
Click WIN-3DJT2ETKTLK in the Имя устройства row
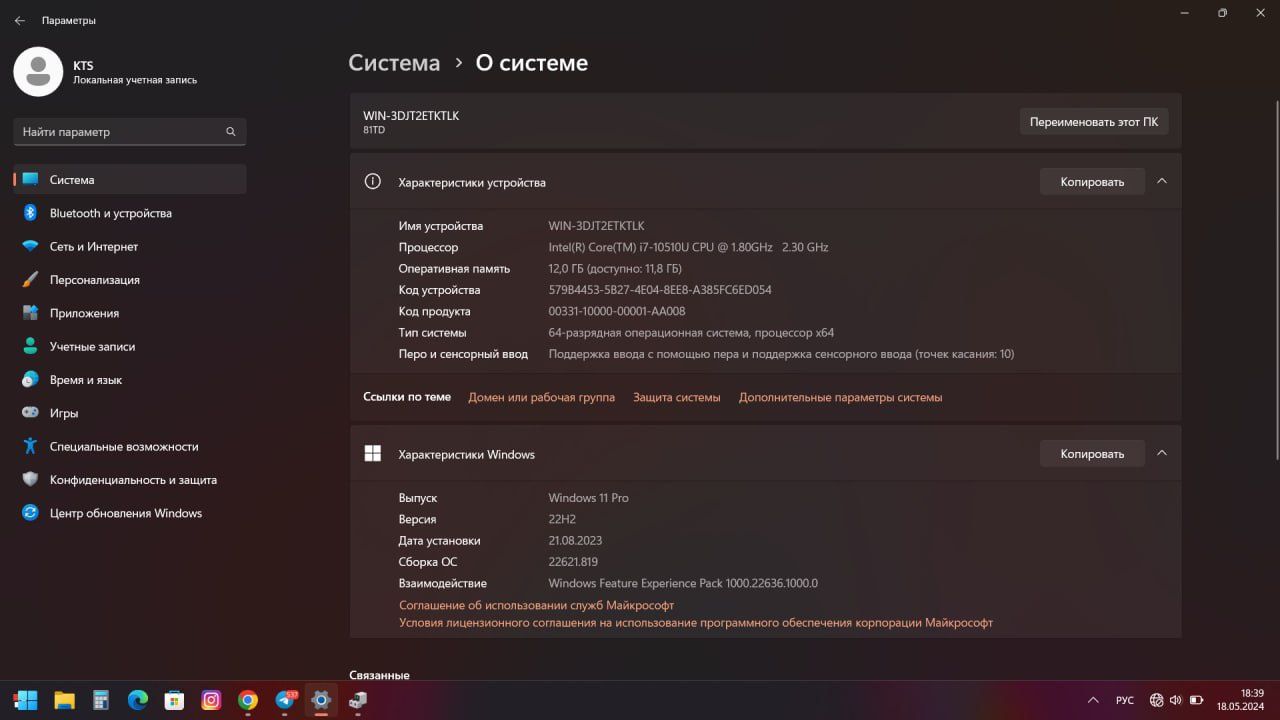click(596, 226)
